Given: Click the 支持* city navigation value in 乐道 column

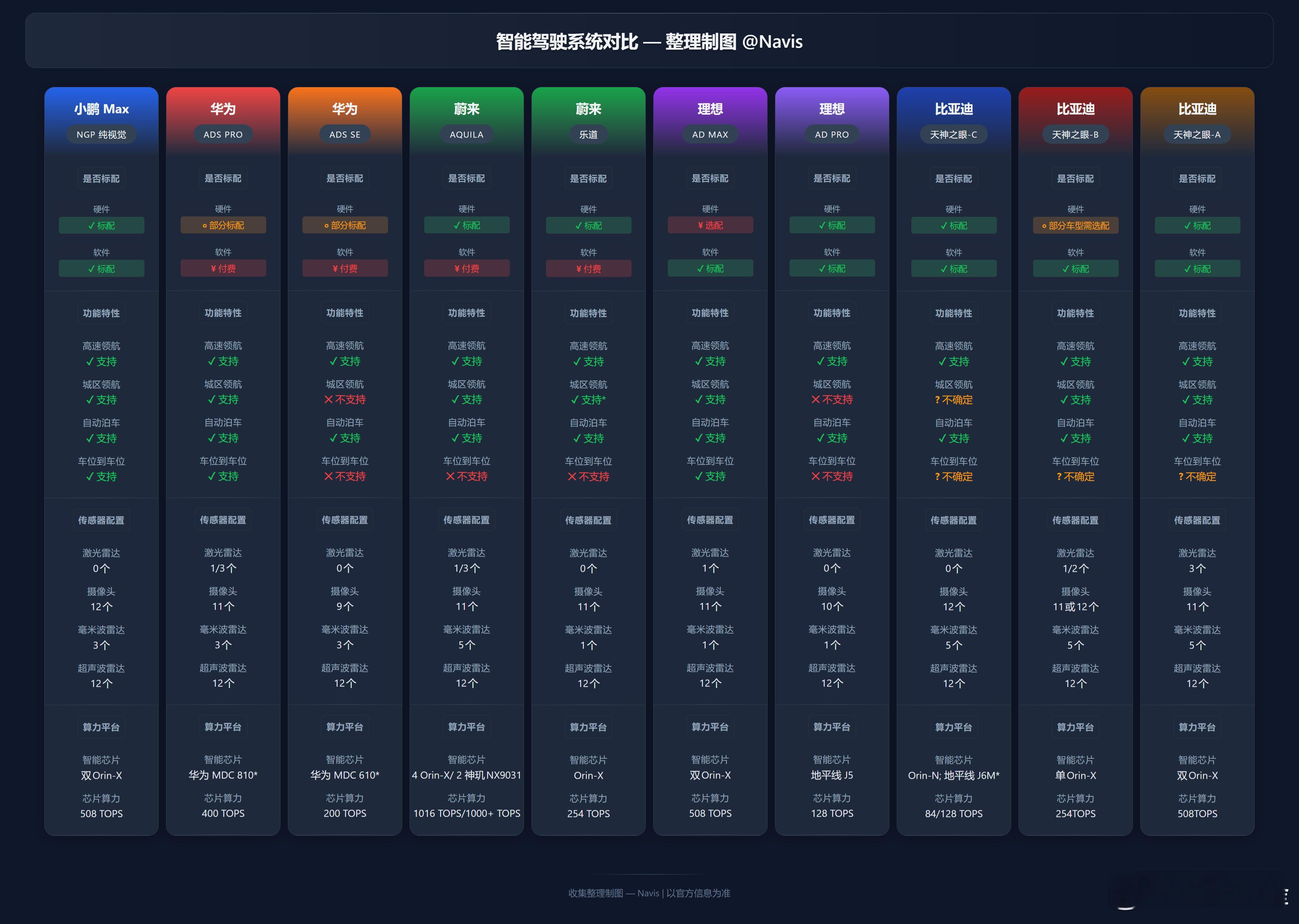Looking at the screenshot, I should point(588,400).
